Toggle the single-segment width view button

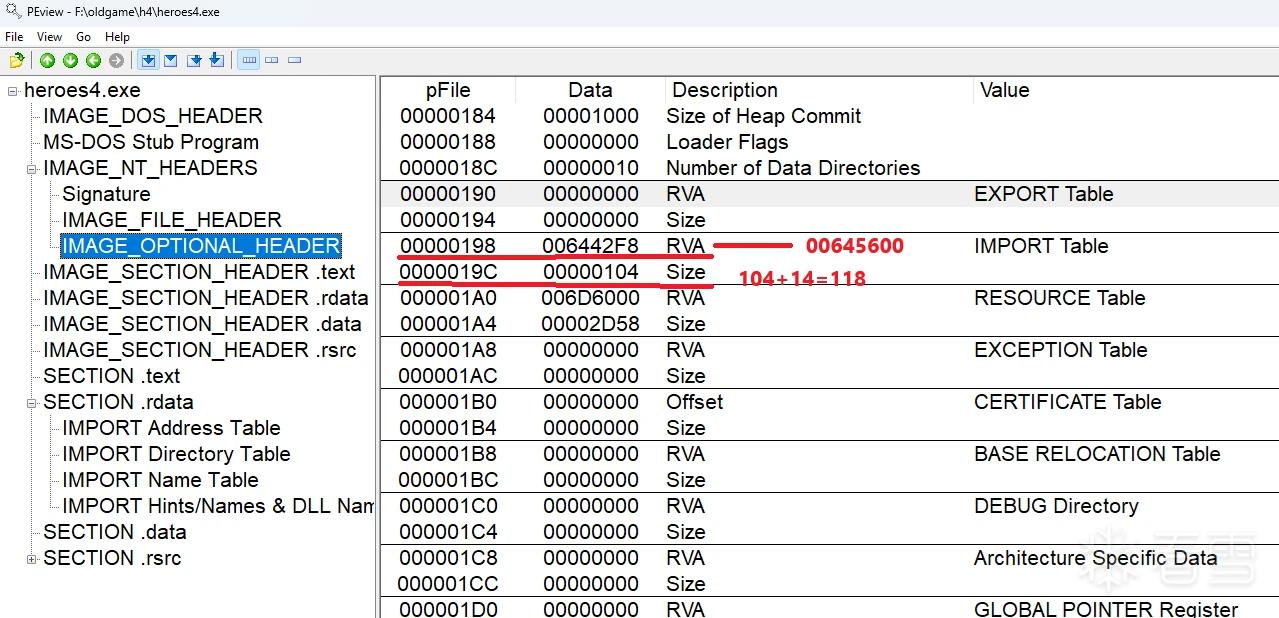(x=295, y=61)
